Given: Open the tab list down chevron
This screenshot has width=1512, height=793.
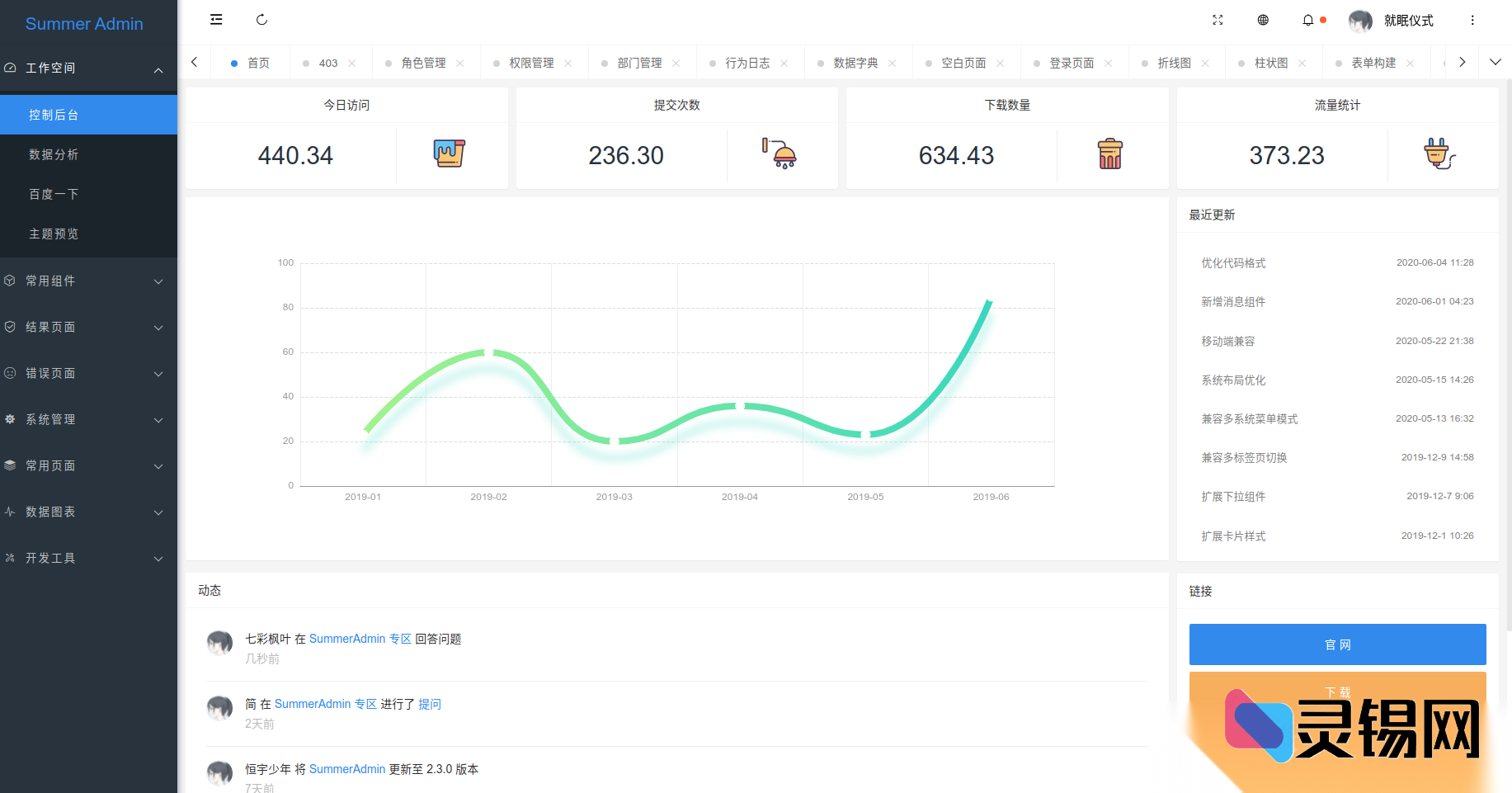Looking at the screenshot, I should tap(1496, 61).
